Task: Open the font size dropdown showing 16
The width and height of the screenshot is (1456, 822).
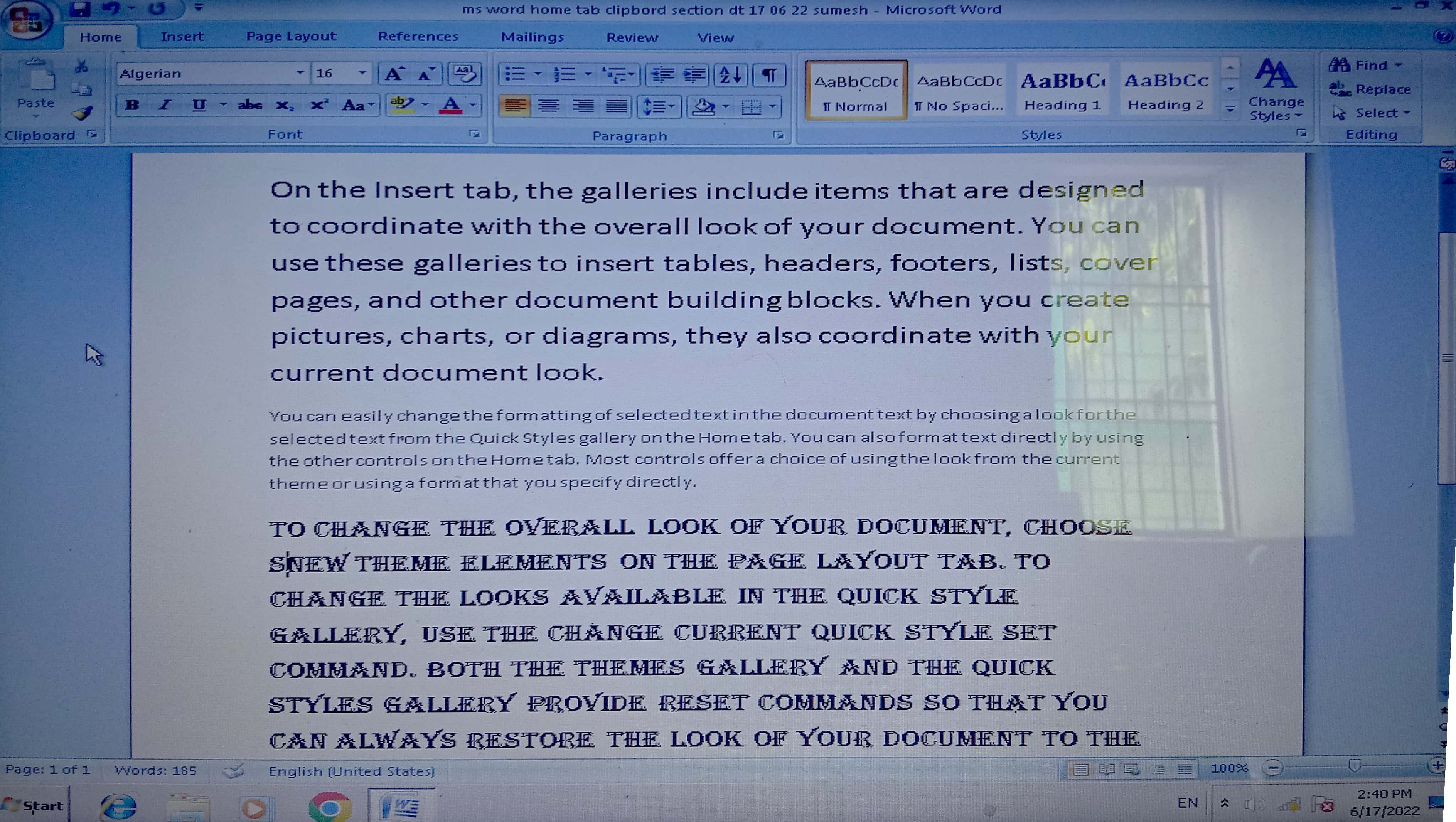Action: [x=362, y=73]
